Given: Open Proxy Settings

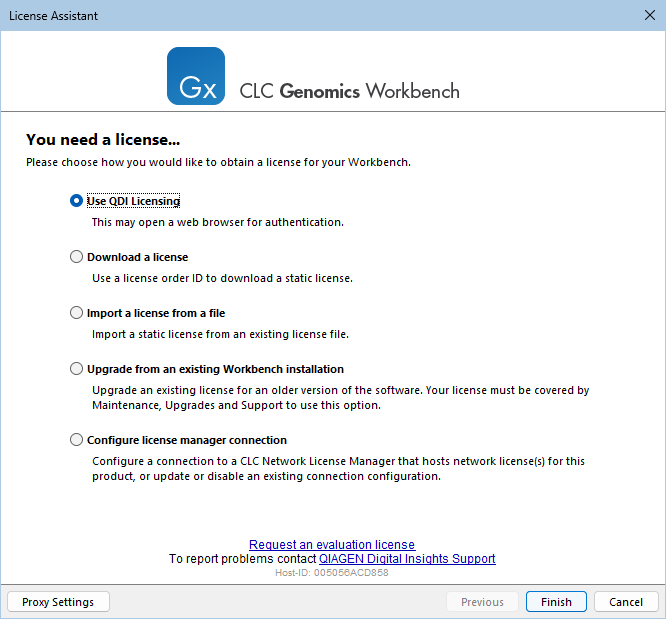Looking at the screenshot, I should point(58,602).
